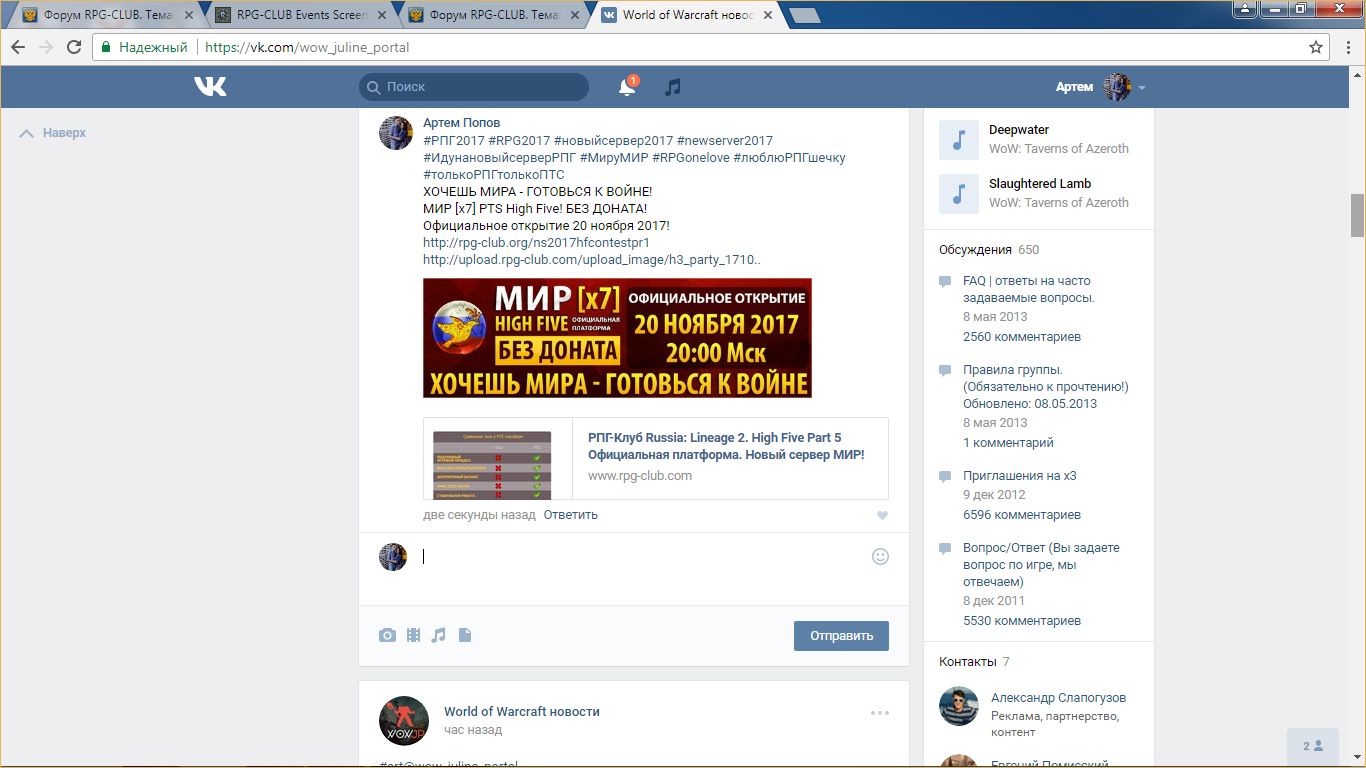Open the World of Warcraft новости post author
This screenshot has height=768, width=1366.
522,712
